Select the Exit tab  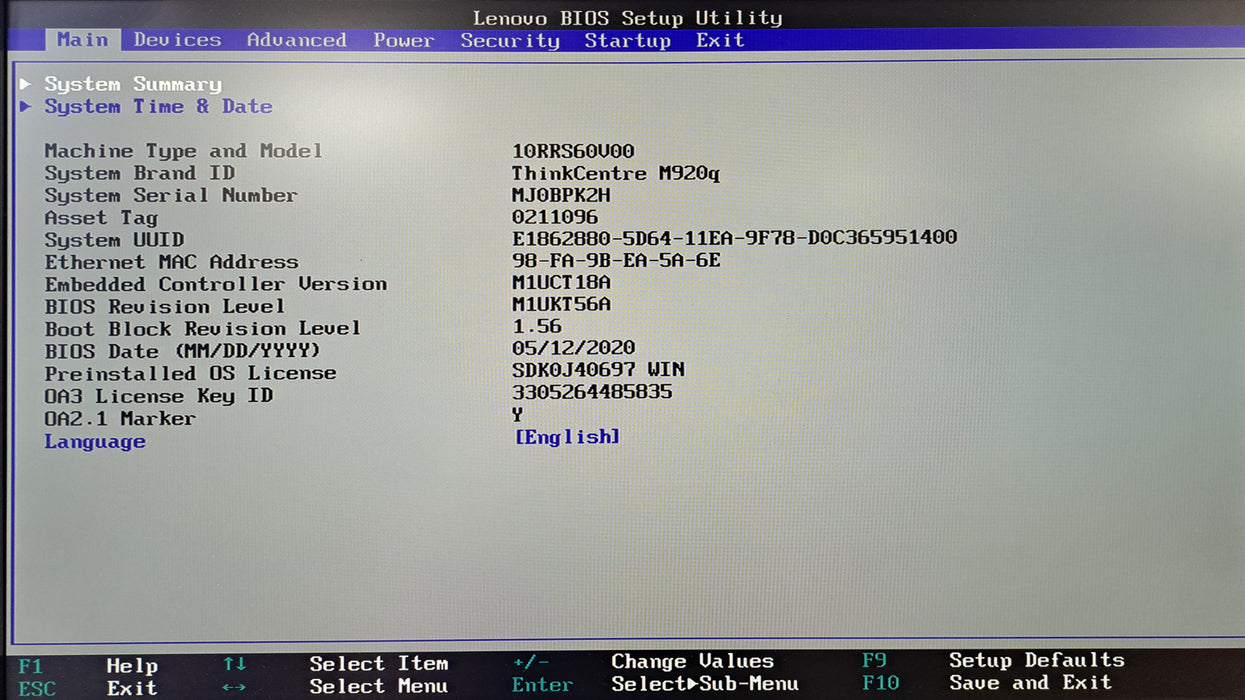(x=720, y=40)
